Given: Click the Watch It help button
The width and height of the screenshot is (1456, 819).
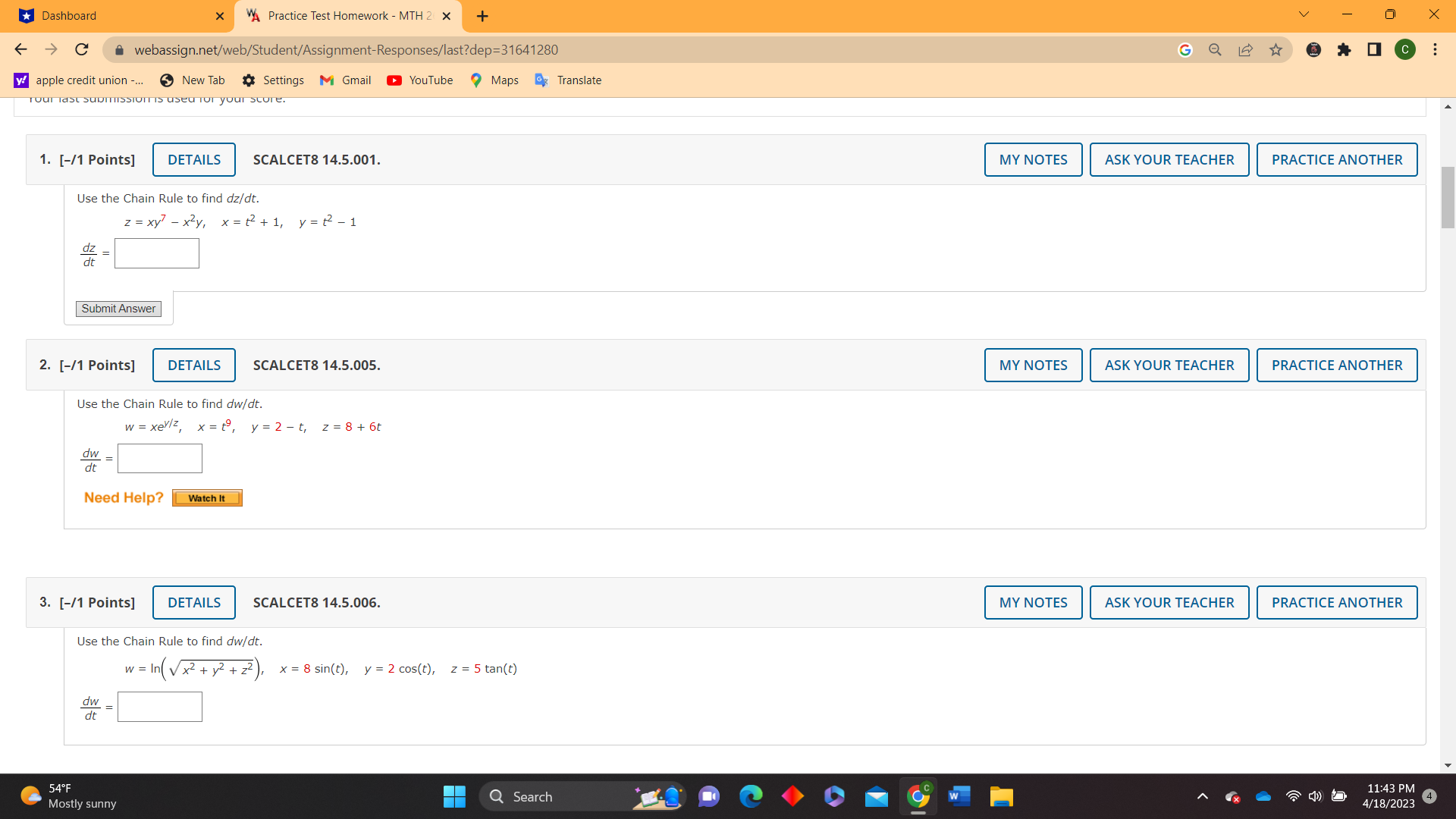Looking at the screenshot, I should pyautogui.click(x=207, y=497).
